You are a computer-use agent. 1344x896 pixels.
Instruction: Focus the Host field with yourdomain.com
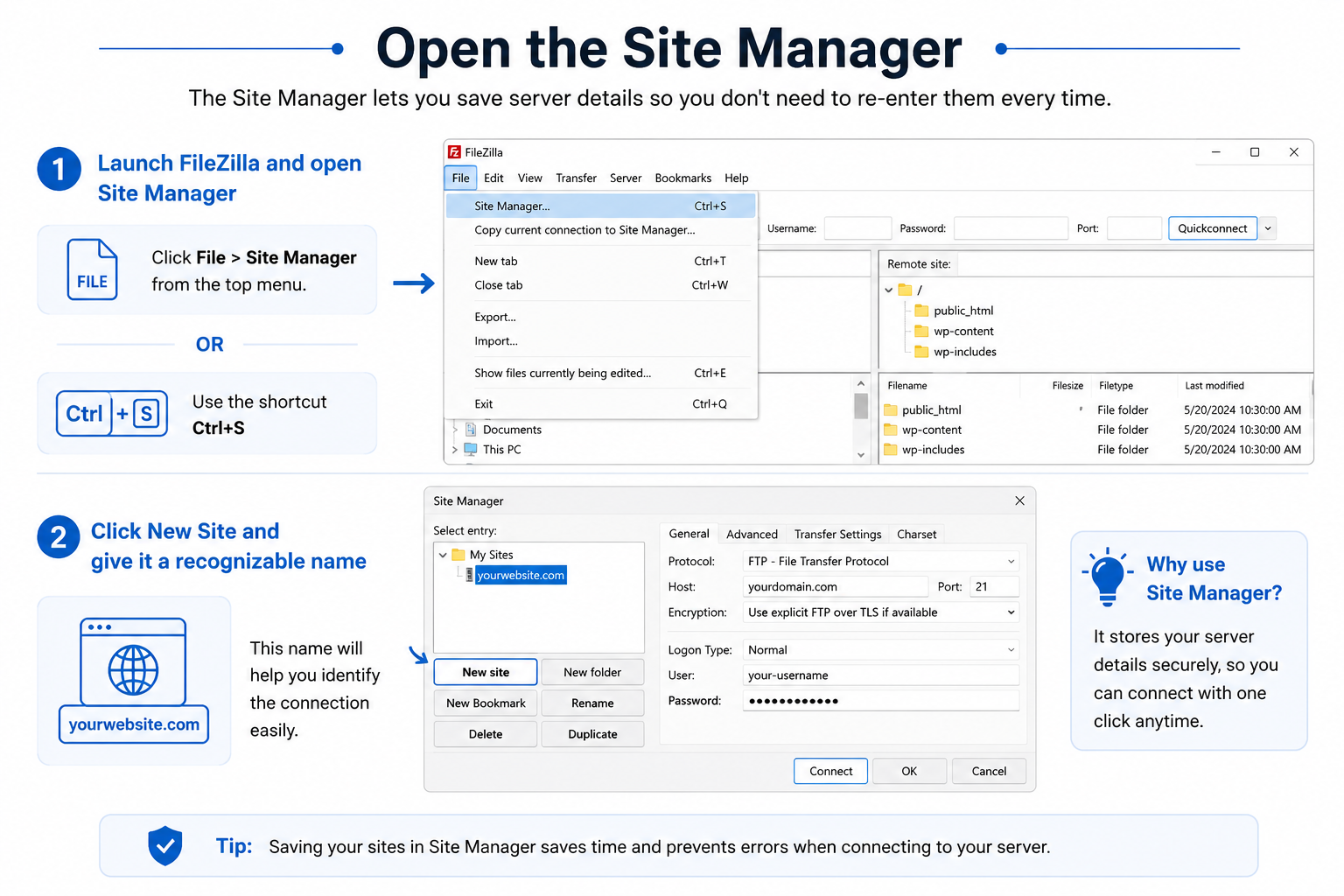pos(836,587)
